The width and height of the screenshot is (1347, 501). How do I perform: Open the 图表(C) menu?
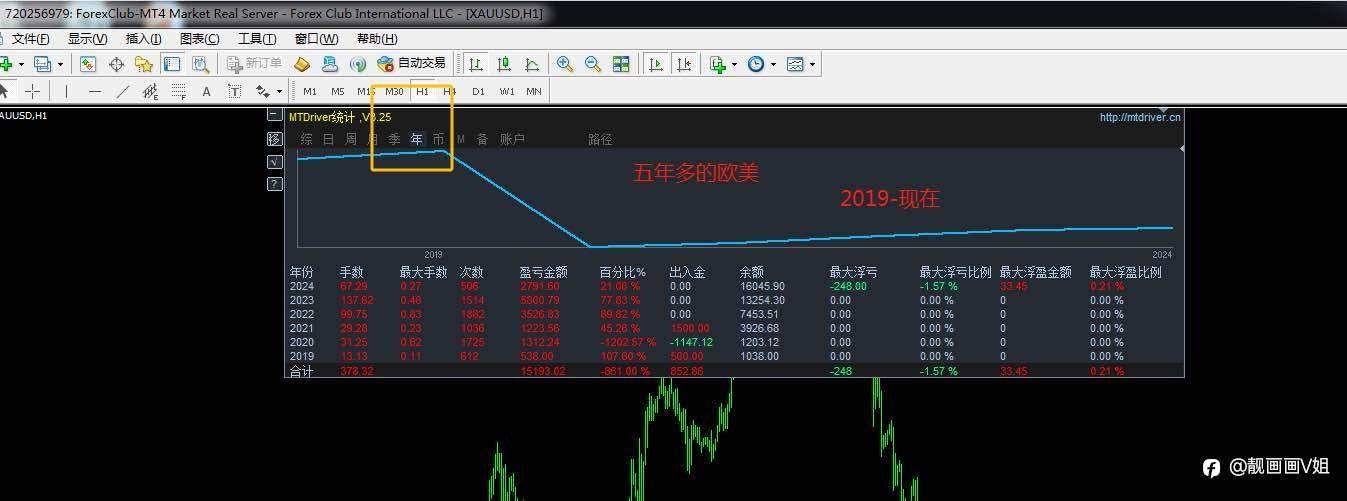click(200, 39)
